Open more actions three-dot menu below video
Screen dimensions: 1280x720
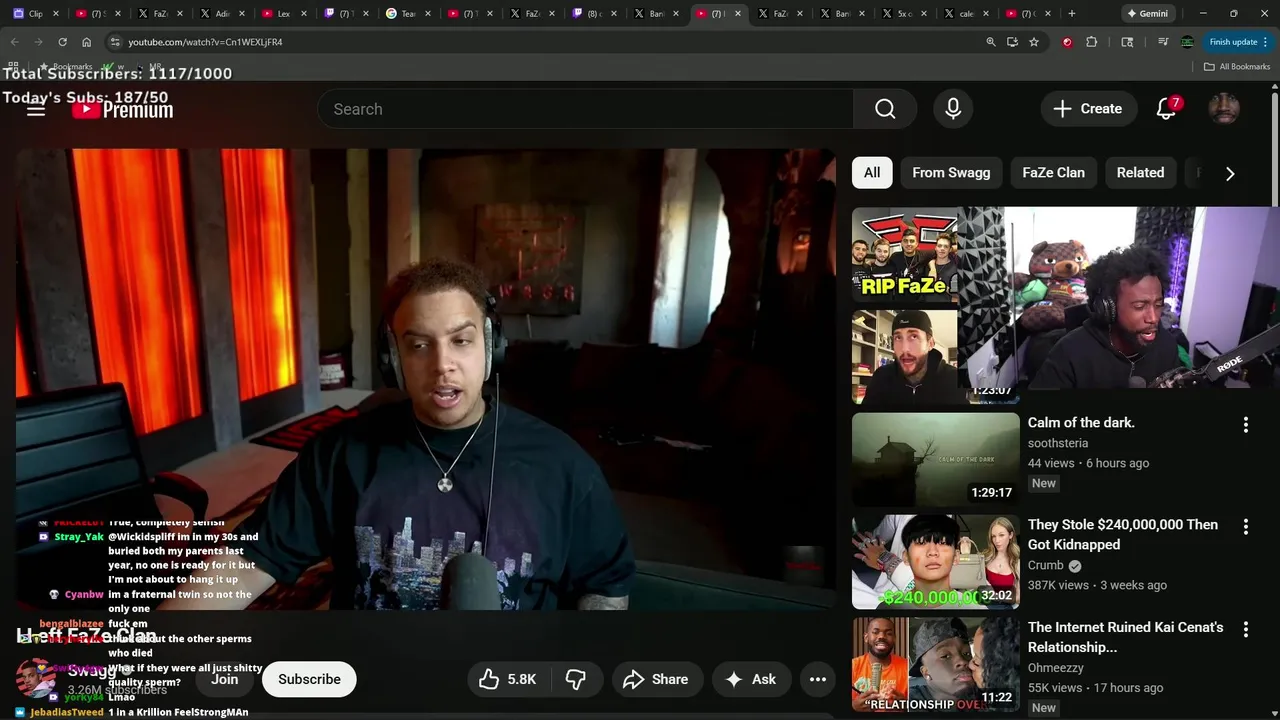tap(817, 679)
